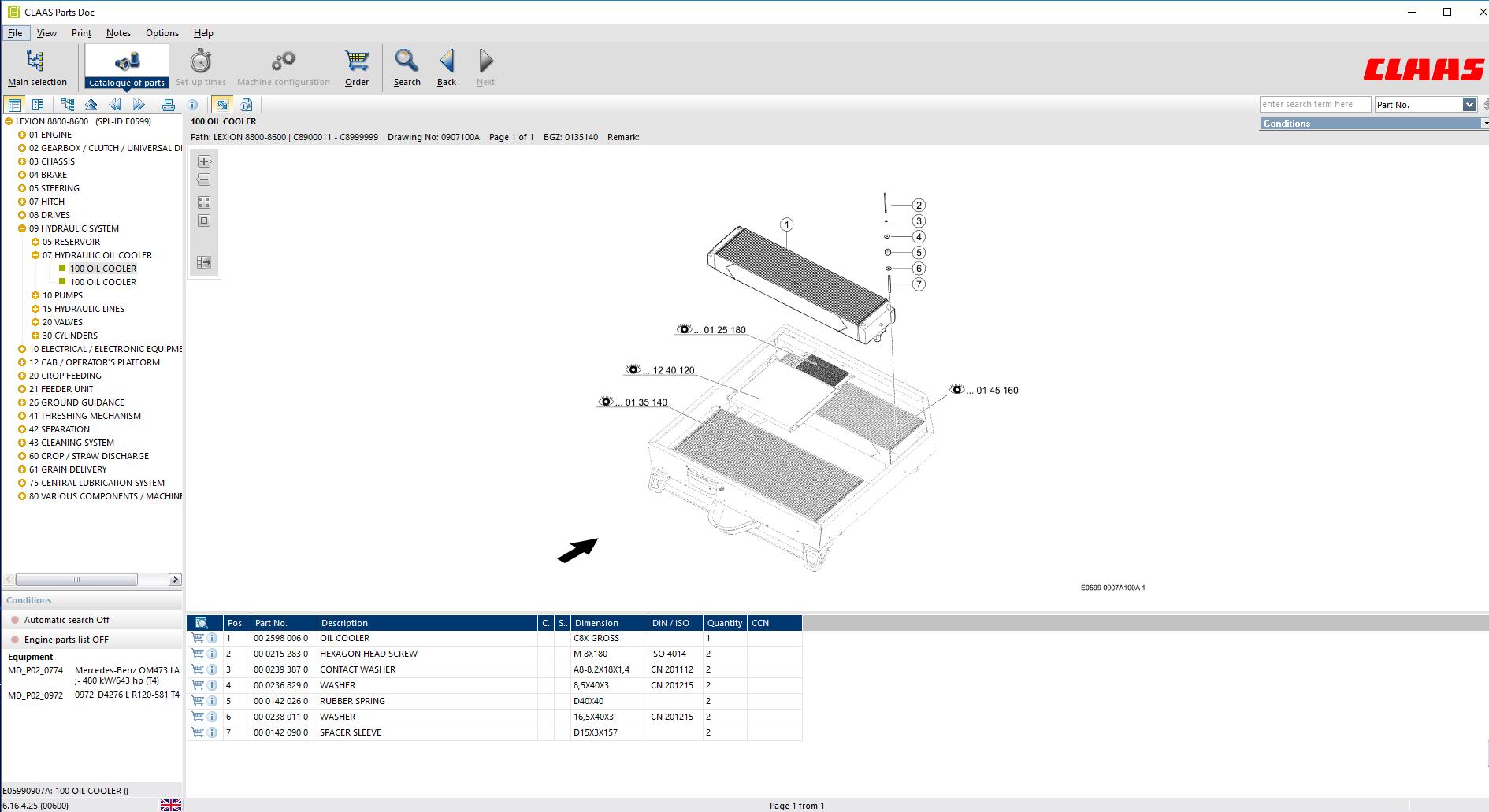Viewport: 1489px width, 812px height.
Task: Open the Catalogue of parts
Action: point(126,66)
